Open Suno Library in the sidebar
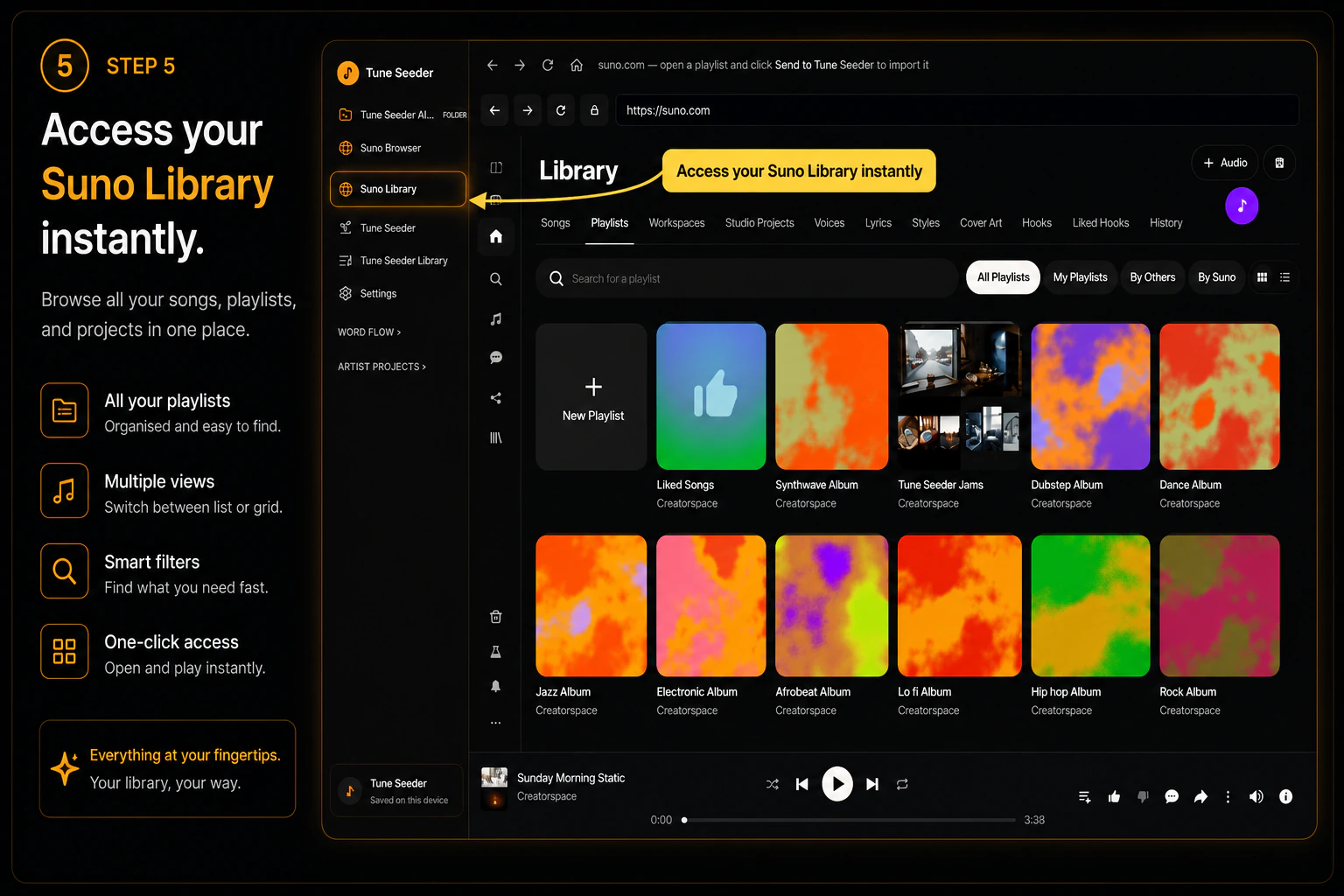The height and width of the screenshot is (896, 1344). (x=398, y=189)
